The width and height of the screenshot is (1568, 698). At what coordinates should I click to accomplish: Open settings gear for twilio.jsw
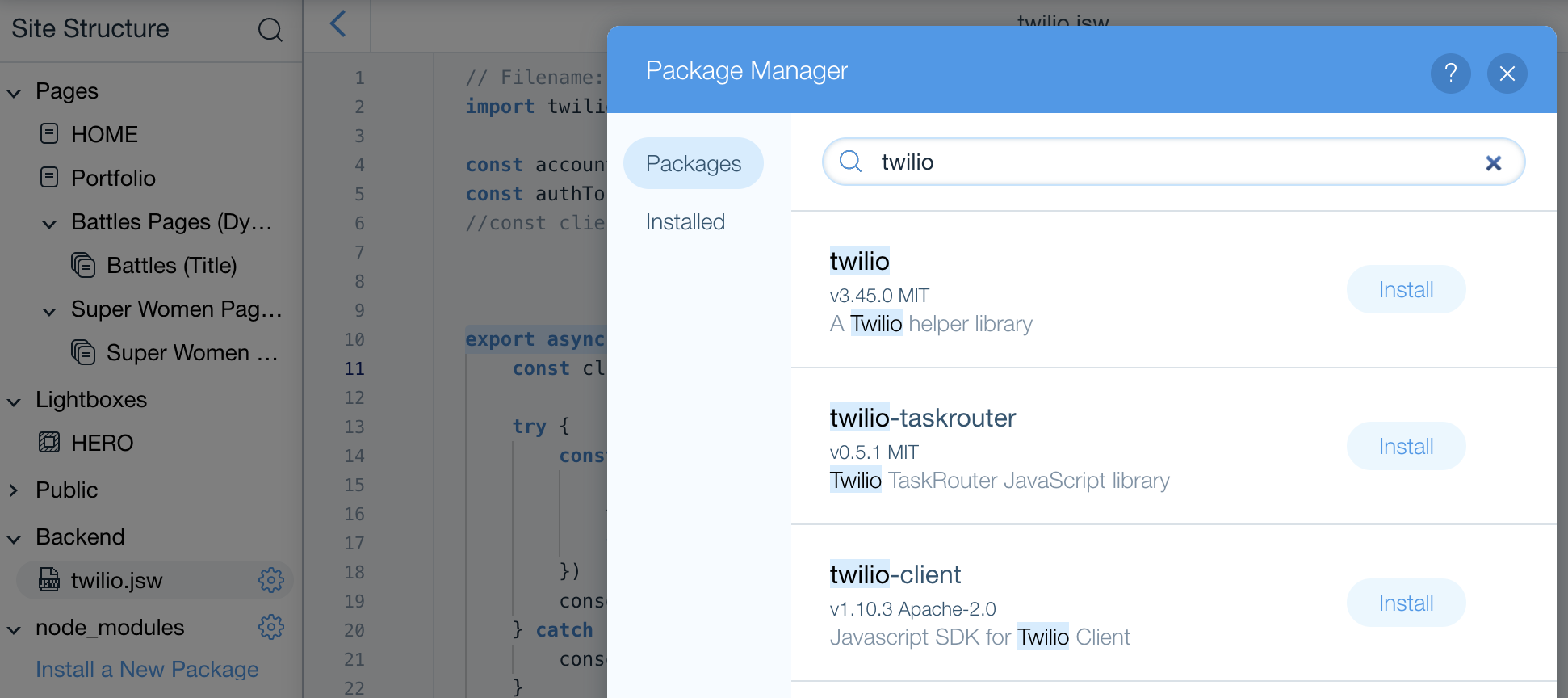pos(271,580)
